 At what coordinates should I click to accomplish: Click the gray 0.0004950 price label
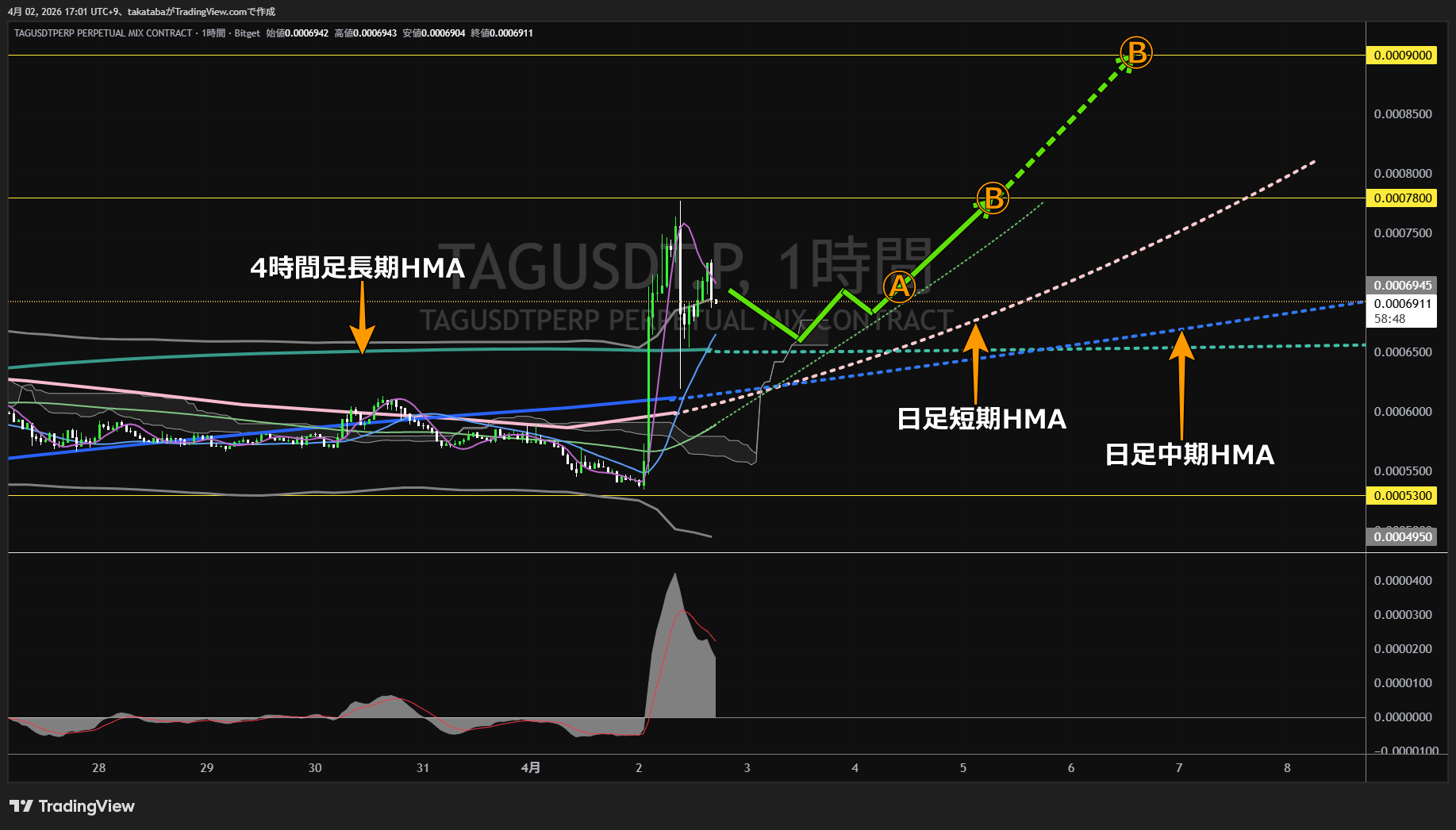pyautogui.click(x=1402, y=537)
